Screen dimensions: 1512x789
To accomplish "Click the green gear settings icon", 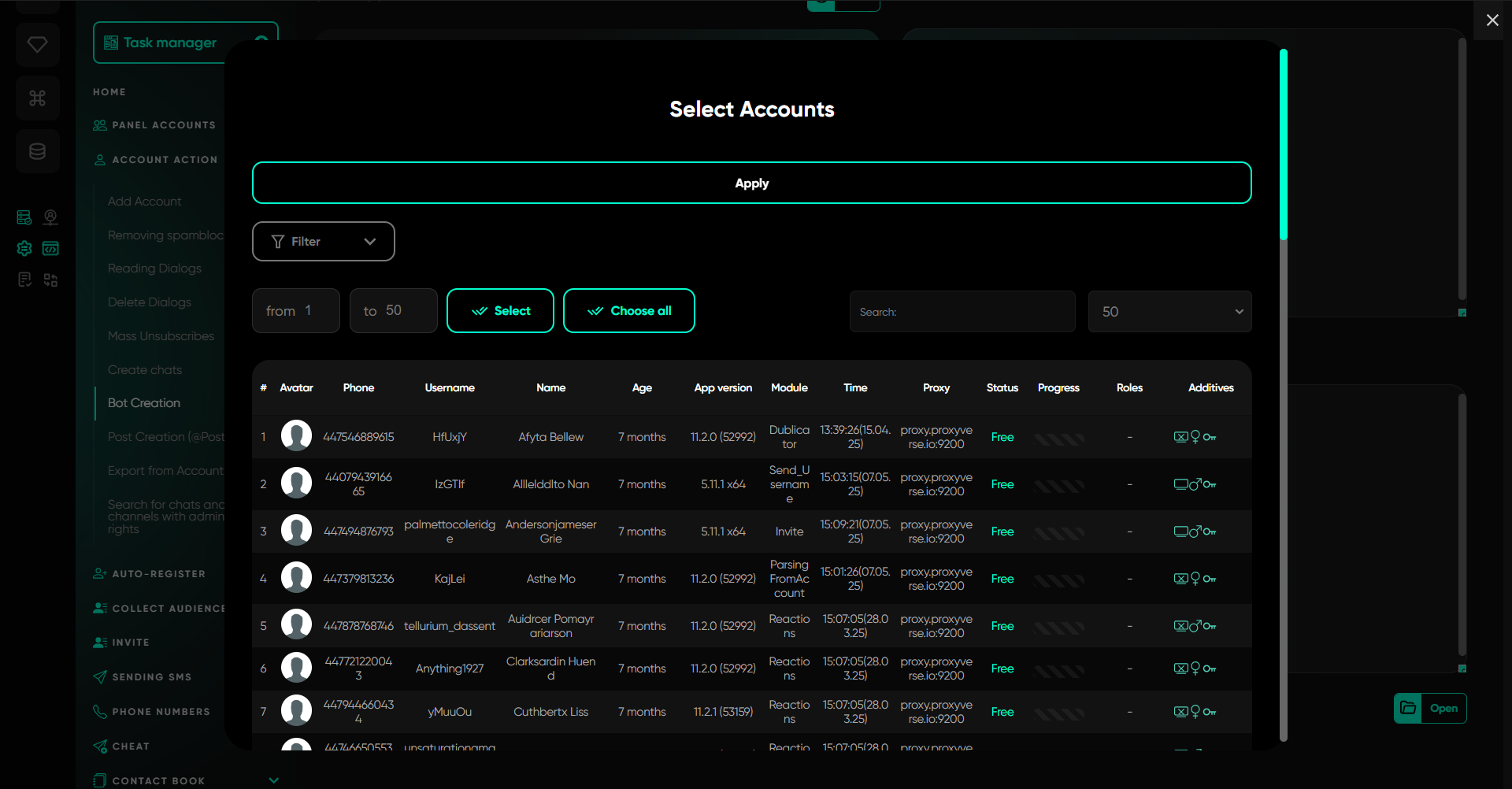I will point(24,249).
